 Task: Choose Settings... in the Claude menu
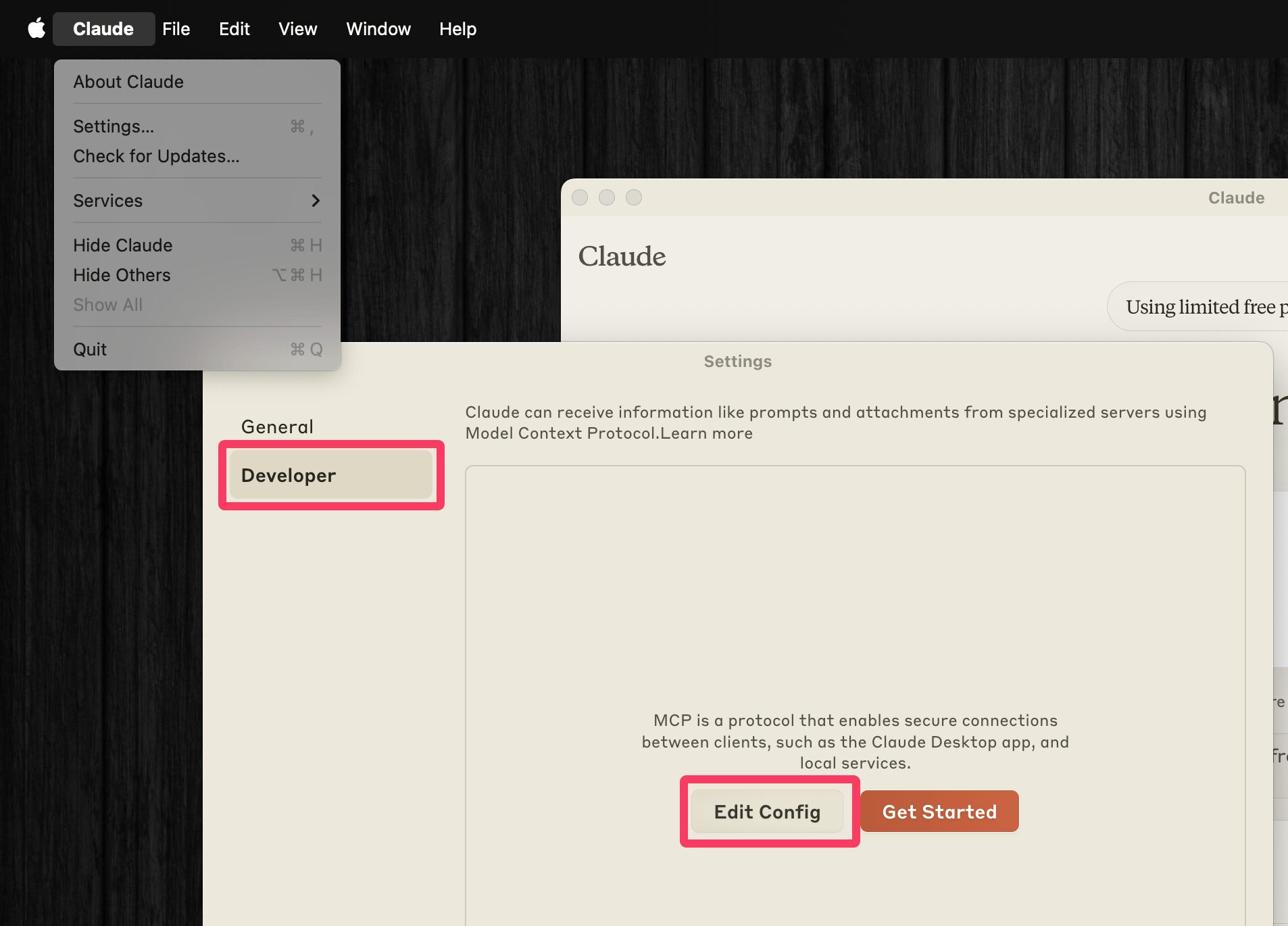click(114, 126)
